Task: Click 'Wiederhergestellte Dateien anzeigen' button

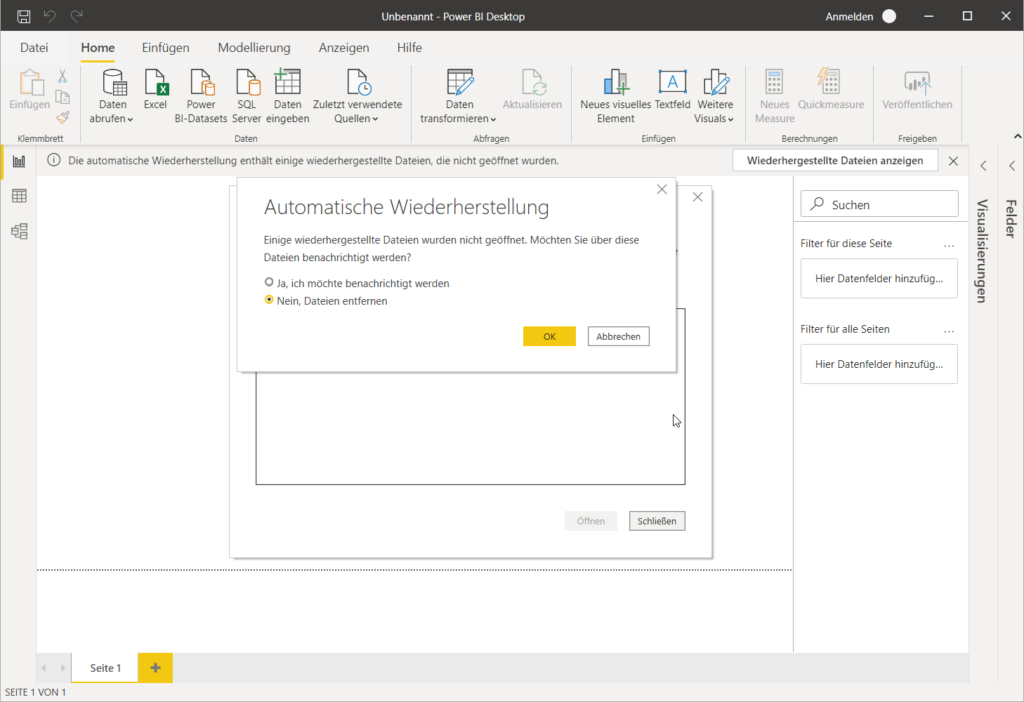Action: point(835,161)
